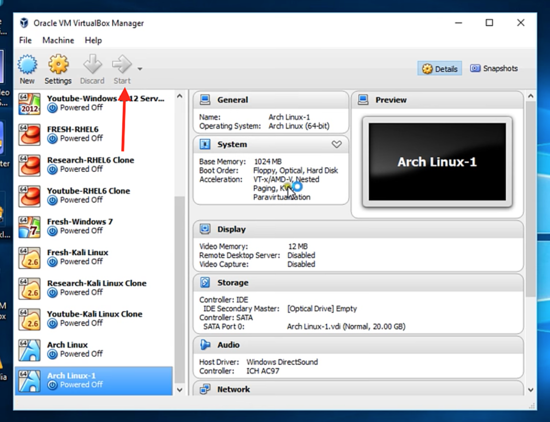This screenshot has height=422, width=550.
Task: Collapse the System section chevron
Action: coord(337,144)
